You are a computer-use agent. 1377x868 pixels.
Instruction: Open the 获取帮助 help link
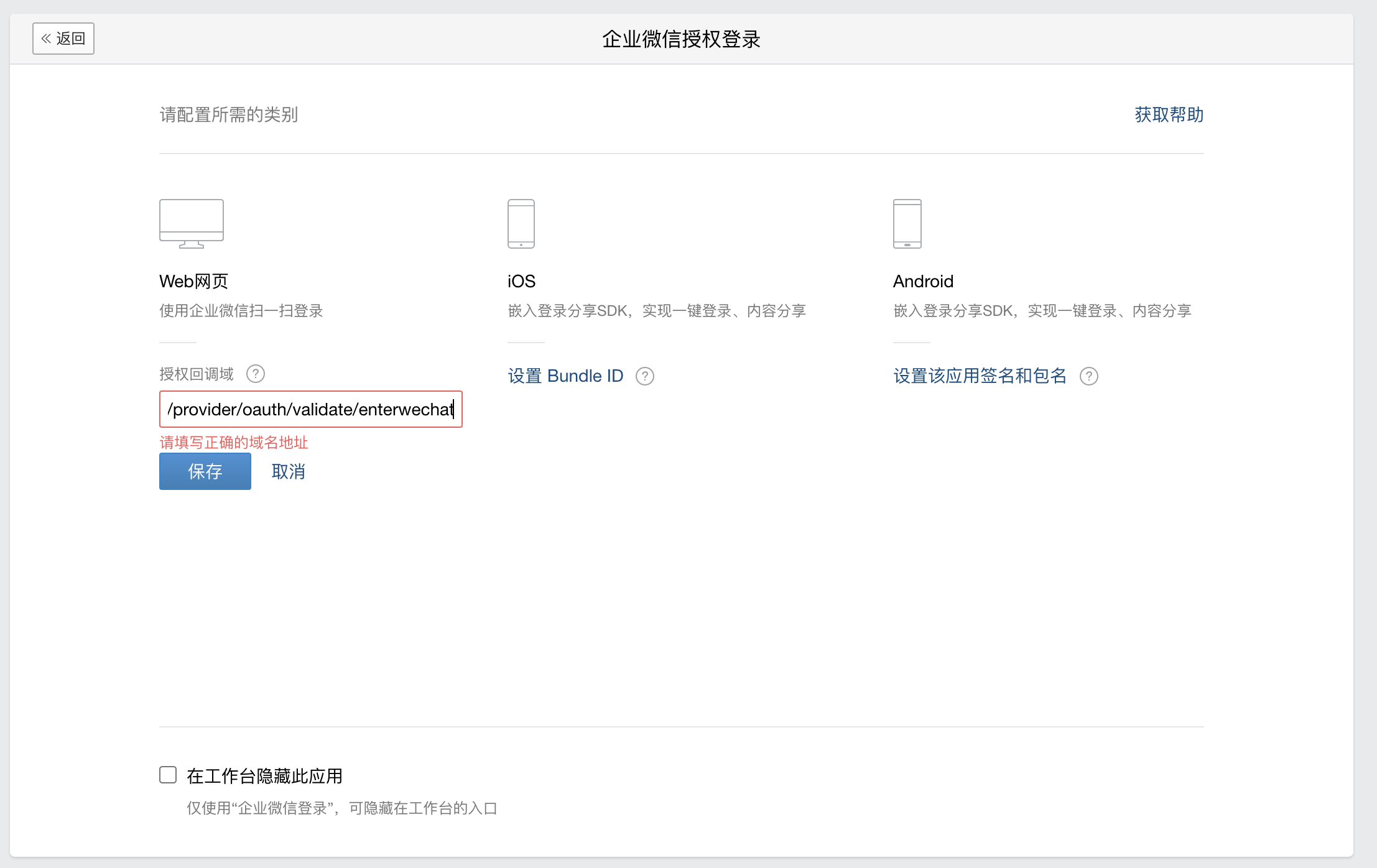coord(1169,115)
